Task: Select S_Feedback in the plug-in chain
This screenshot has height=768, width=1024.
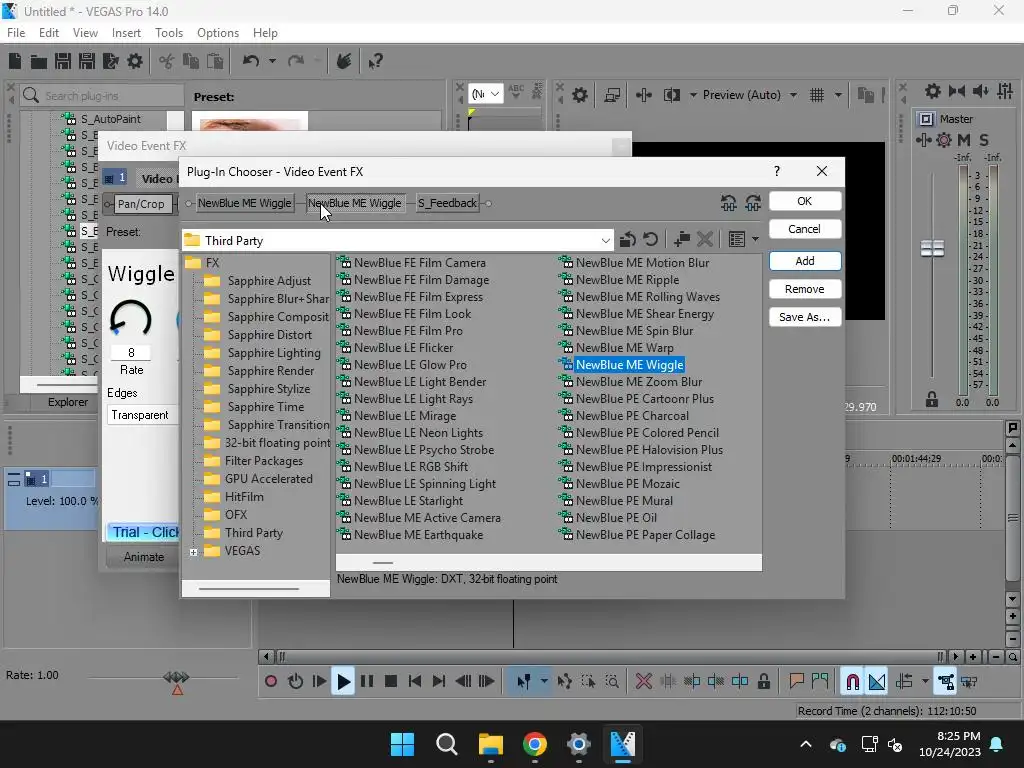Action: (x=448, y=203)
